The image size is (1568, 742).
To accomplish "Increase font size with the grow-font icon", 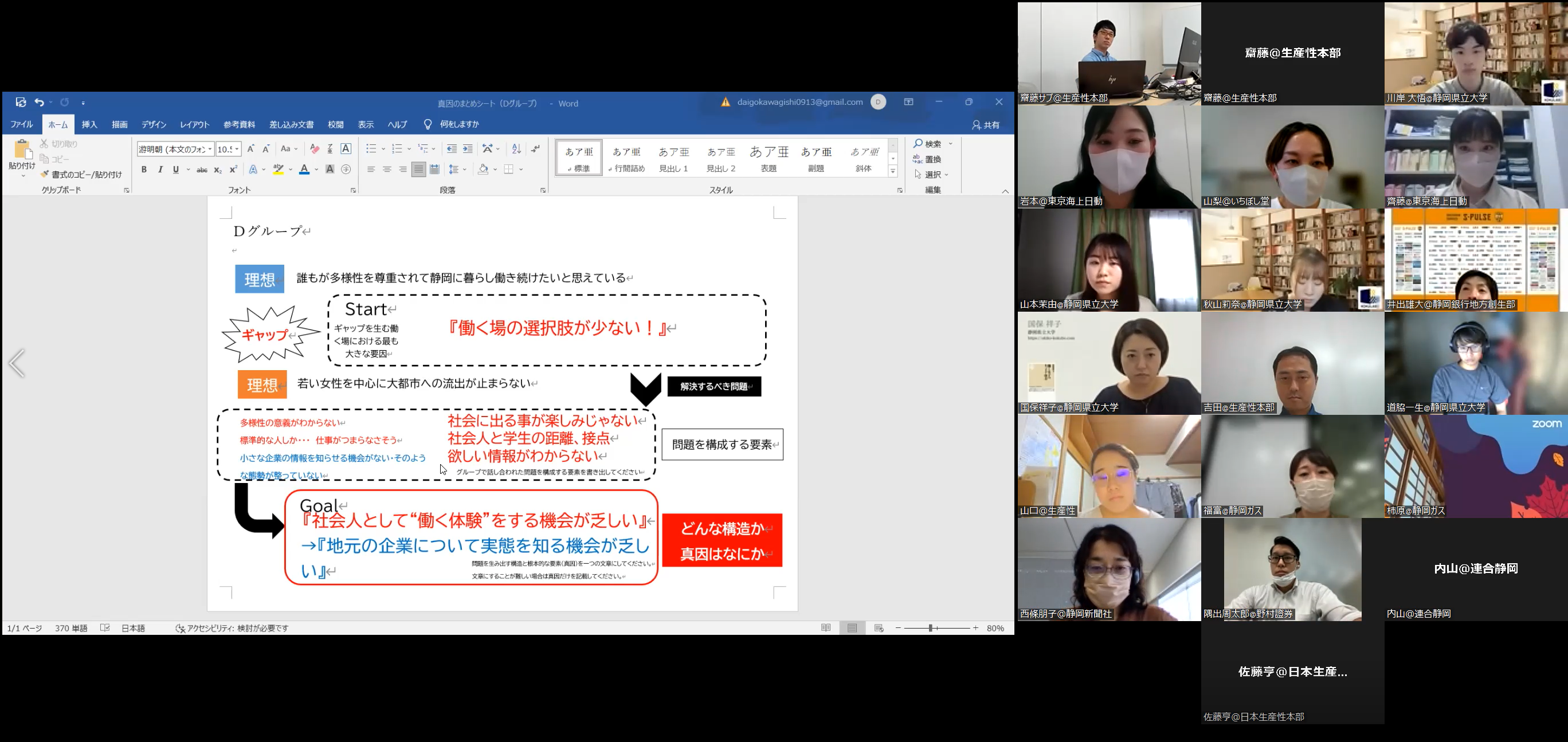I will pyautogui.click(x=251, y=148).
